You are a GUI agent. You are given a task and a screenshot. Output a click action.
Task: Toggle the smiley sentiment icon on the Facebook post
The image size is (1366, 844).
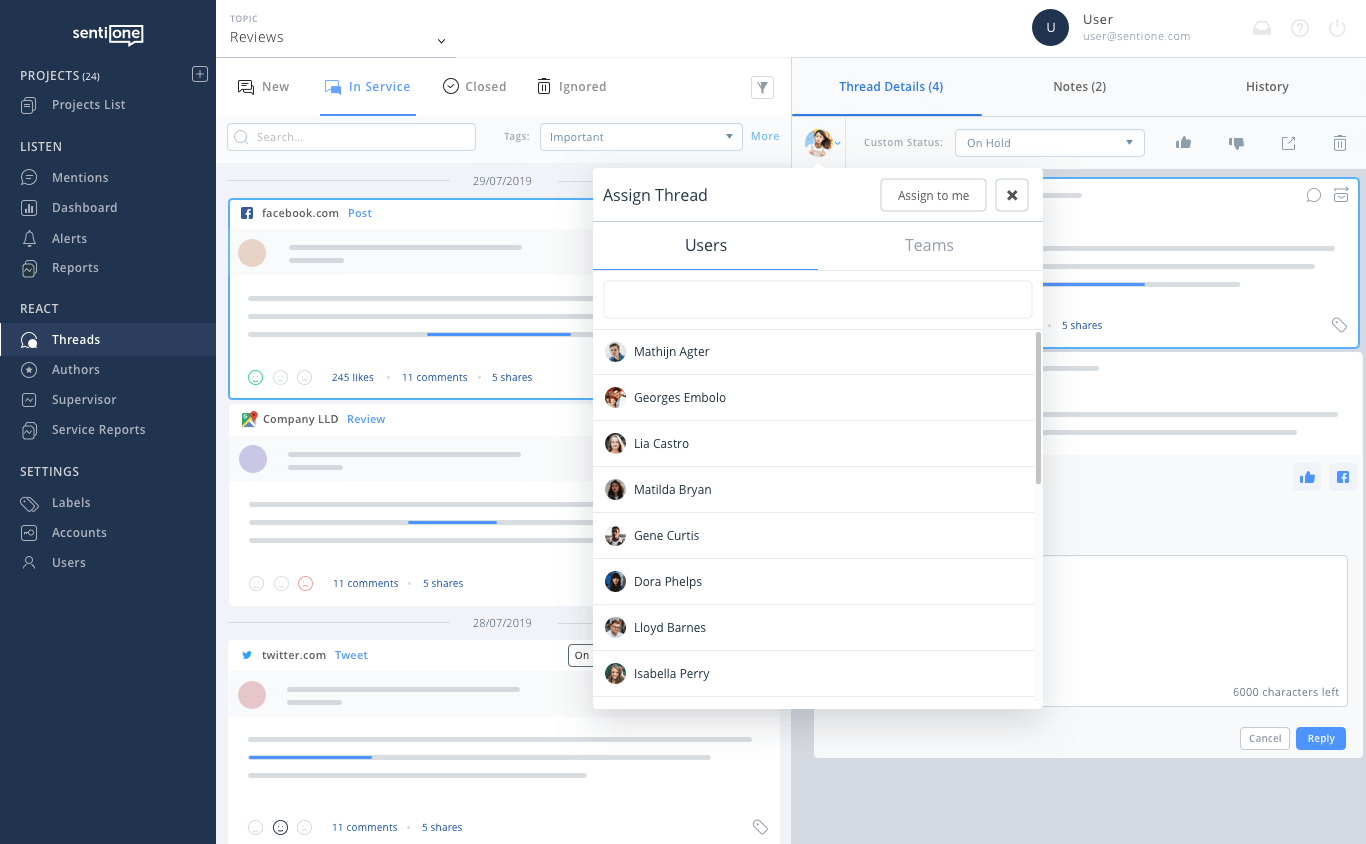[x=255, y=377]
